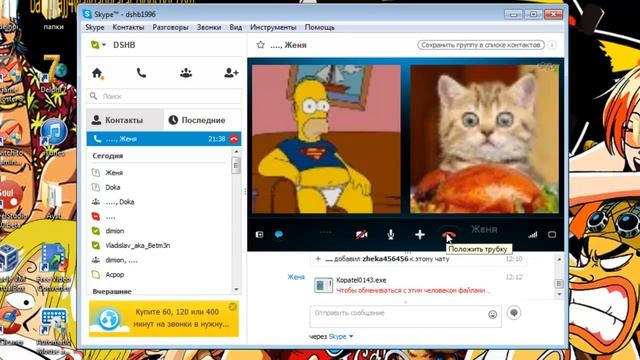Click the create group icon
Screen dimensions: 640x360
pos(186,73)
